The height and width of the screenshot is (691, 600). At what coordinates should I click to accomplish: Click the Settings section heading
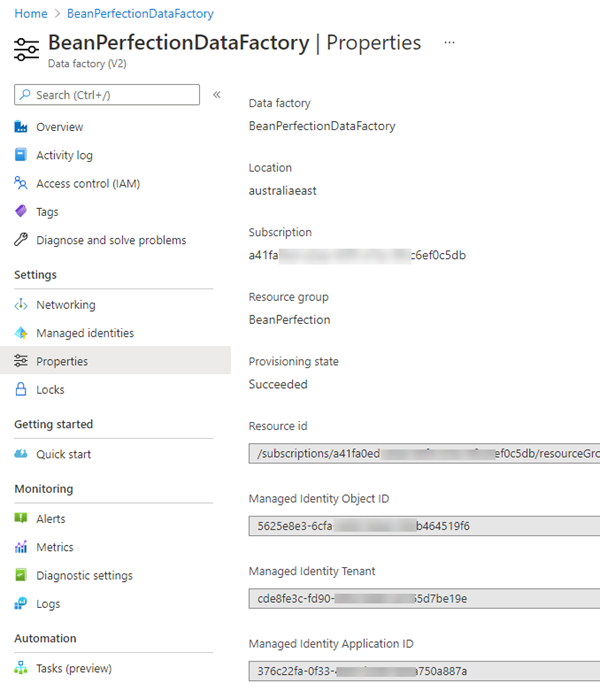tap(35, 275)
